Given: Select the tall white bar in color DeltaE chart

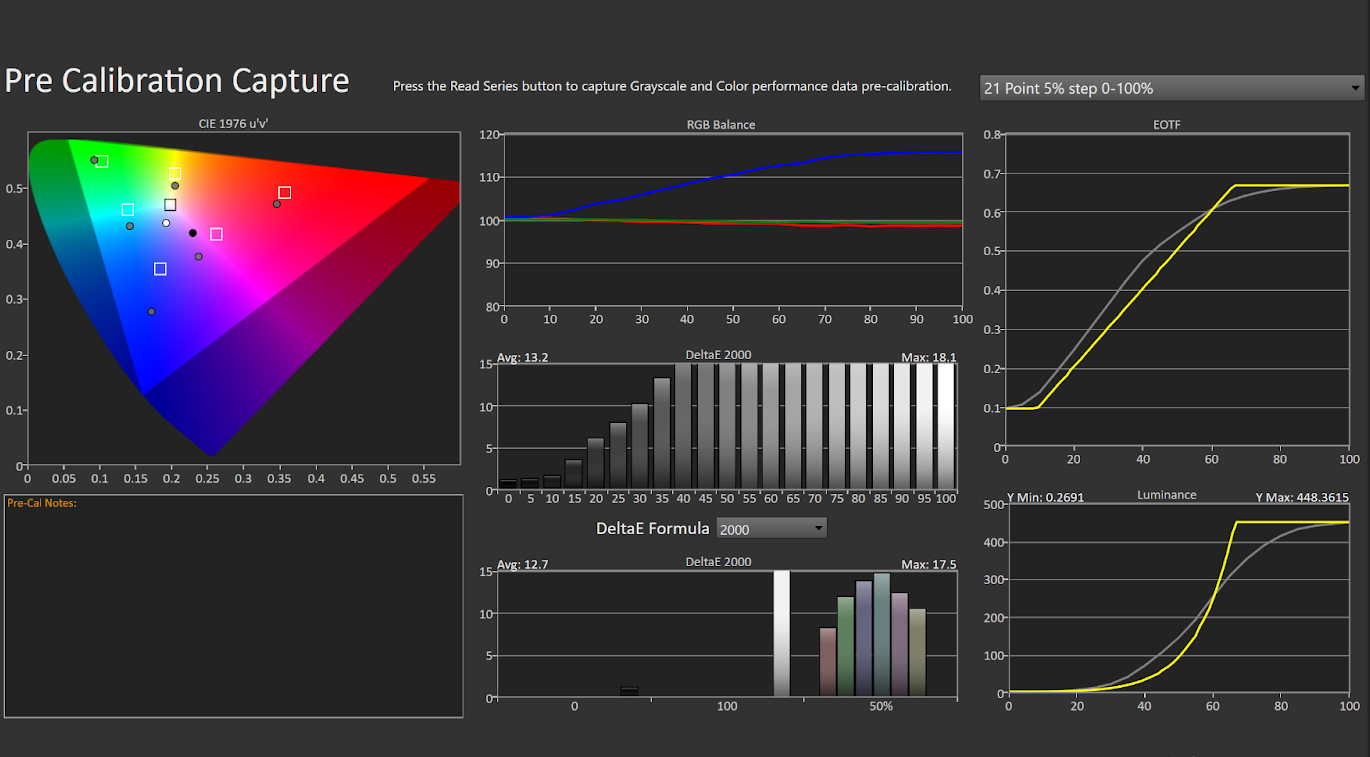Looking at the screenshot, I should tap(782, 634).
